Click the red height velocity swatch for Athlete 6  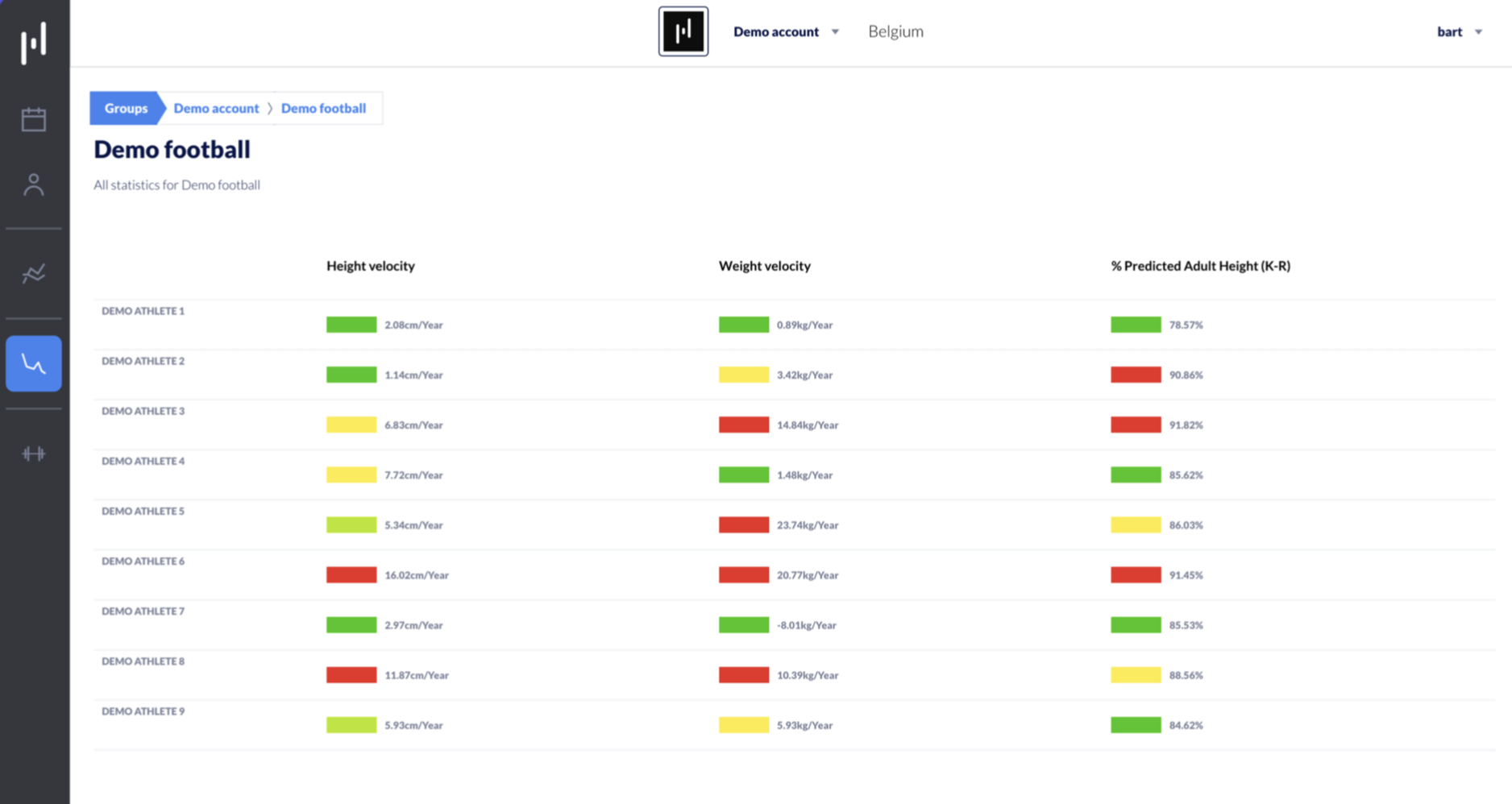tap(351, 575)
